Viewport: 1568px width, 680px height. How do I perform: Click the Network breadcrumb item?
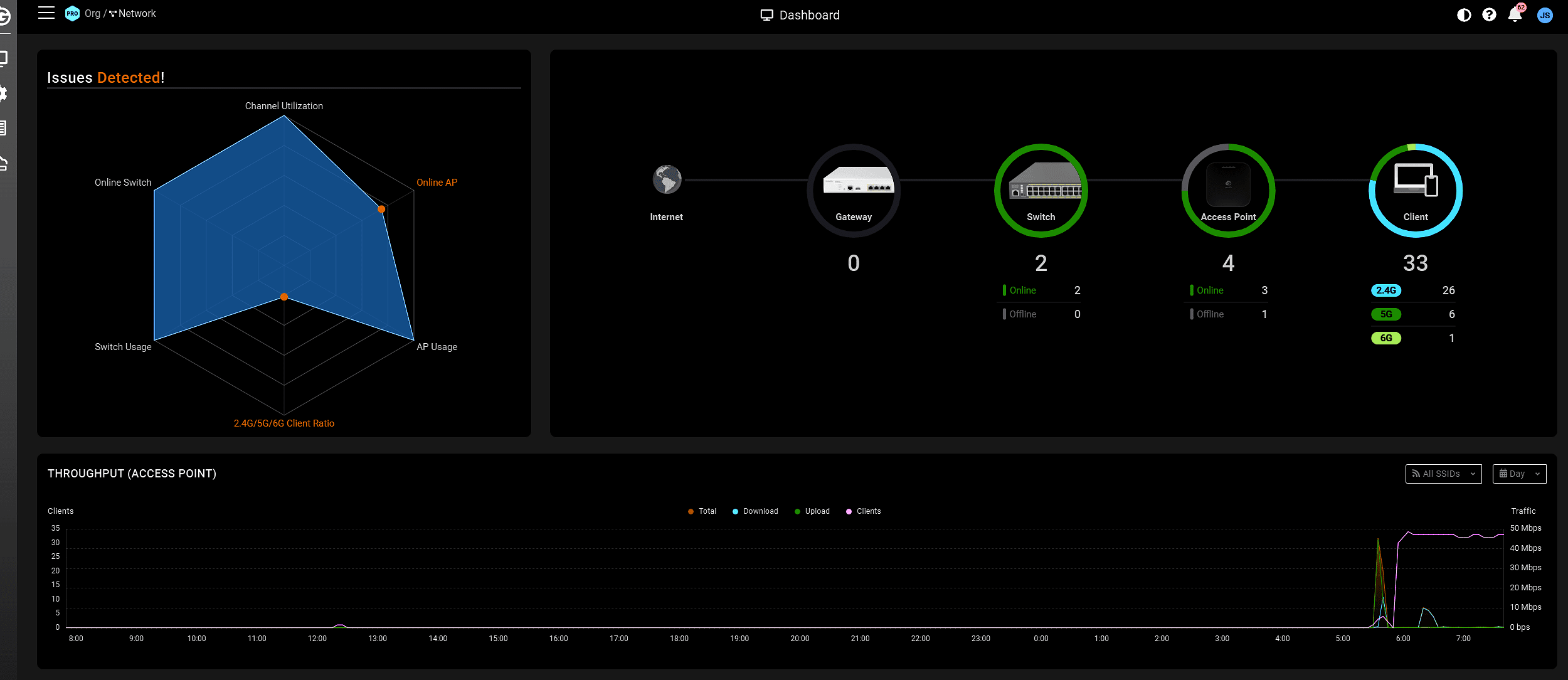coord(137,13)
